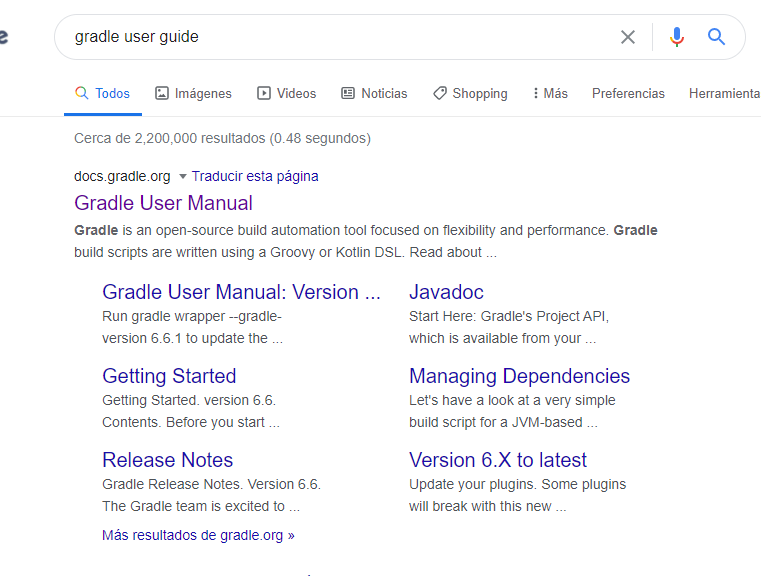Clear the search box with the X icon
This screenshot has height=576, width=761.
(x=628, y=37)
